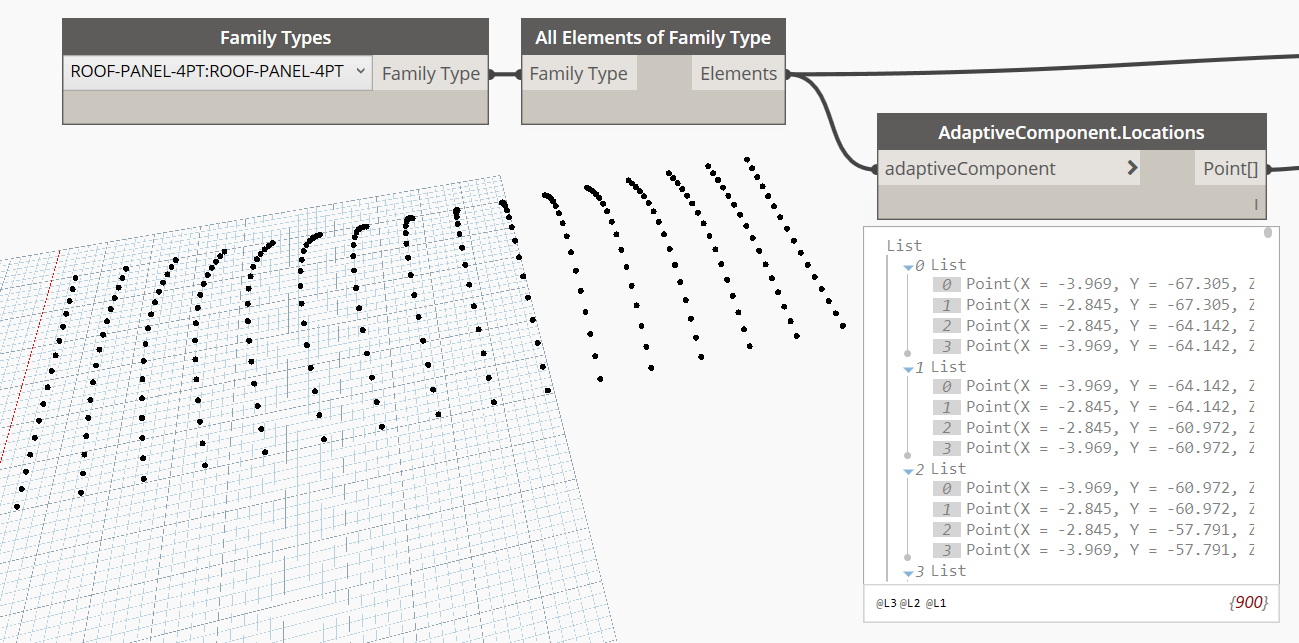
Task: Open the adaptiveComponent port chevron menu
Action: pos(1131,168)
